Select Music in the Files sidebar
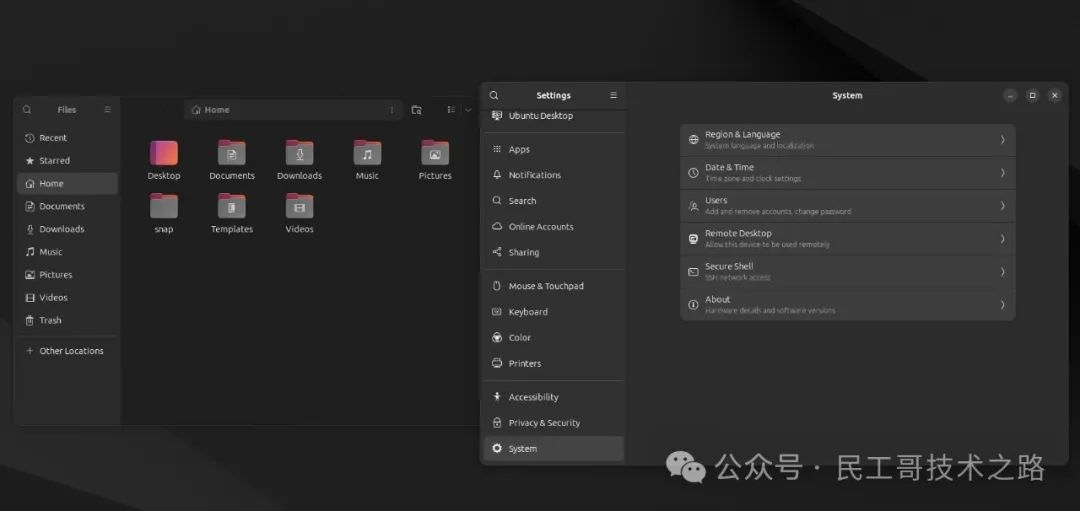The image size is (1080, 511). 67,251
